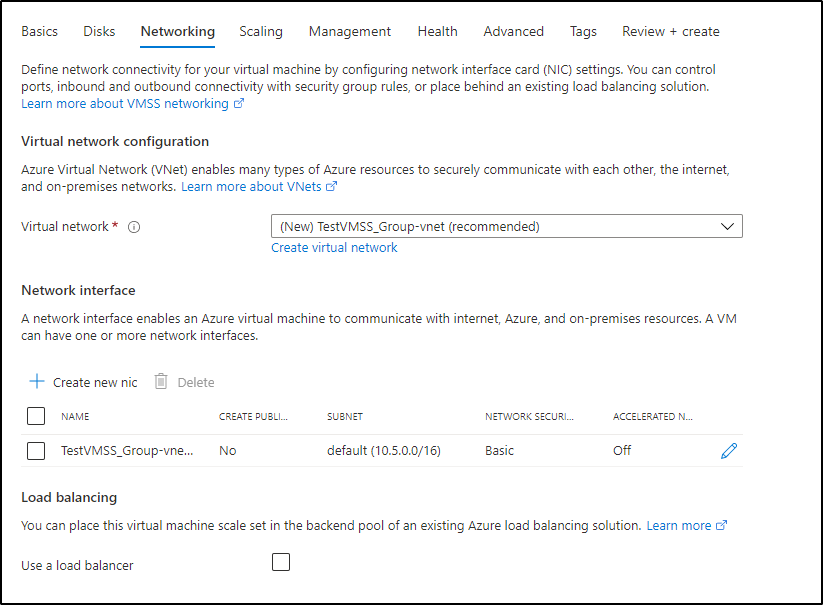The width and height of the screenshot is (823, 605).
Task: Open the Virtual network dropdown
Action: (506, 227)
